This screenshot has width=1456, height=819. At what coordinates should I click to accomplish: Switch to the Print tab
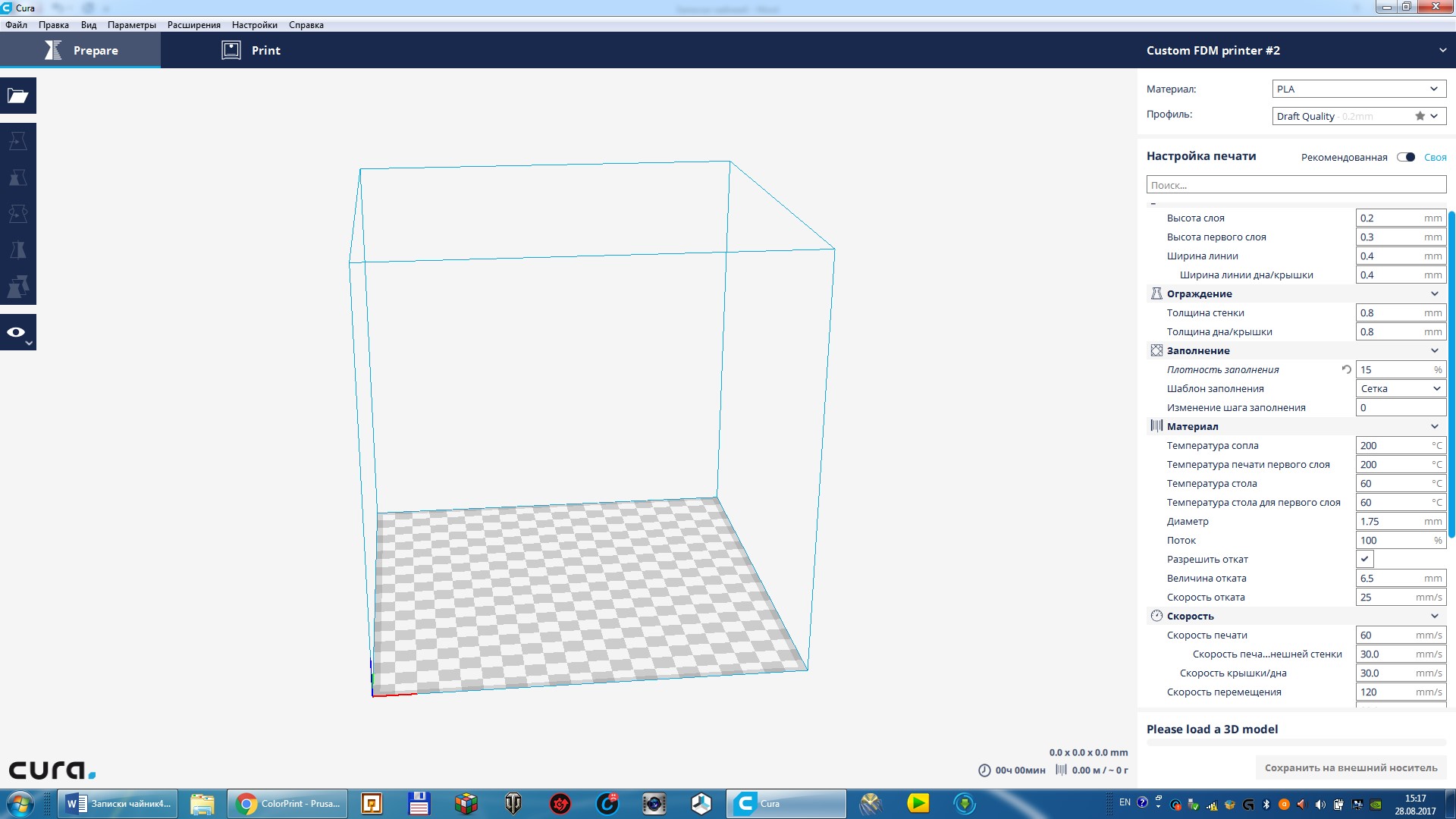pos(251,50)
